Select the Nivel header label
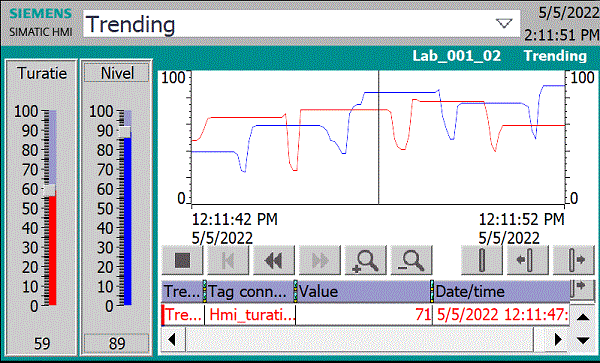 pyautogui.click(x=117, y=73)
